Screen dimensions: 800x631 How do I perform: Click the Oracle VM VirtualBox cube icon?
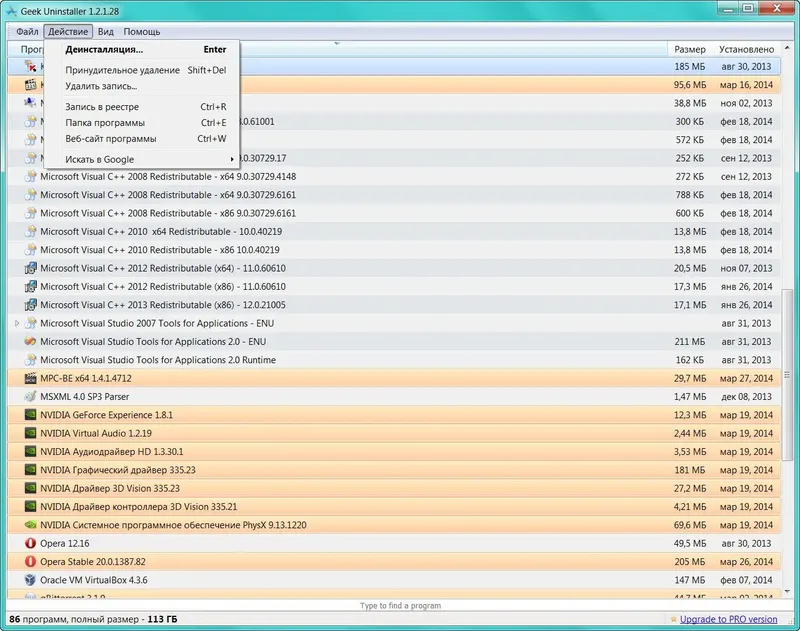pos(30,580)
